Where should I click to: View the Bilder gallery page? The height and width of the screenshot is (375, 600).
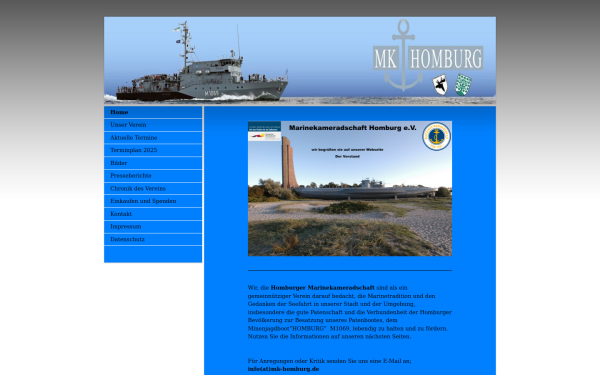[x=153, y=163]
